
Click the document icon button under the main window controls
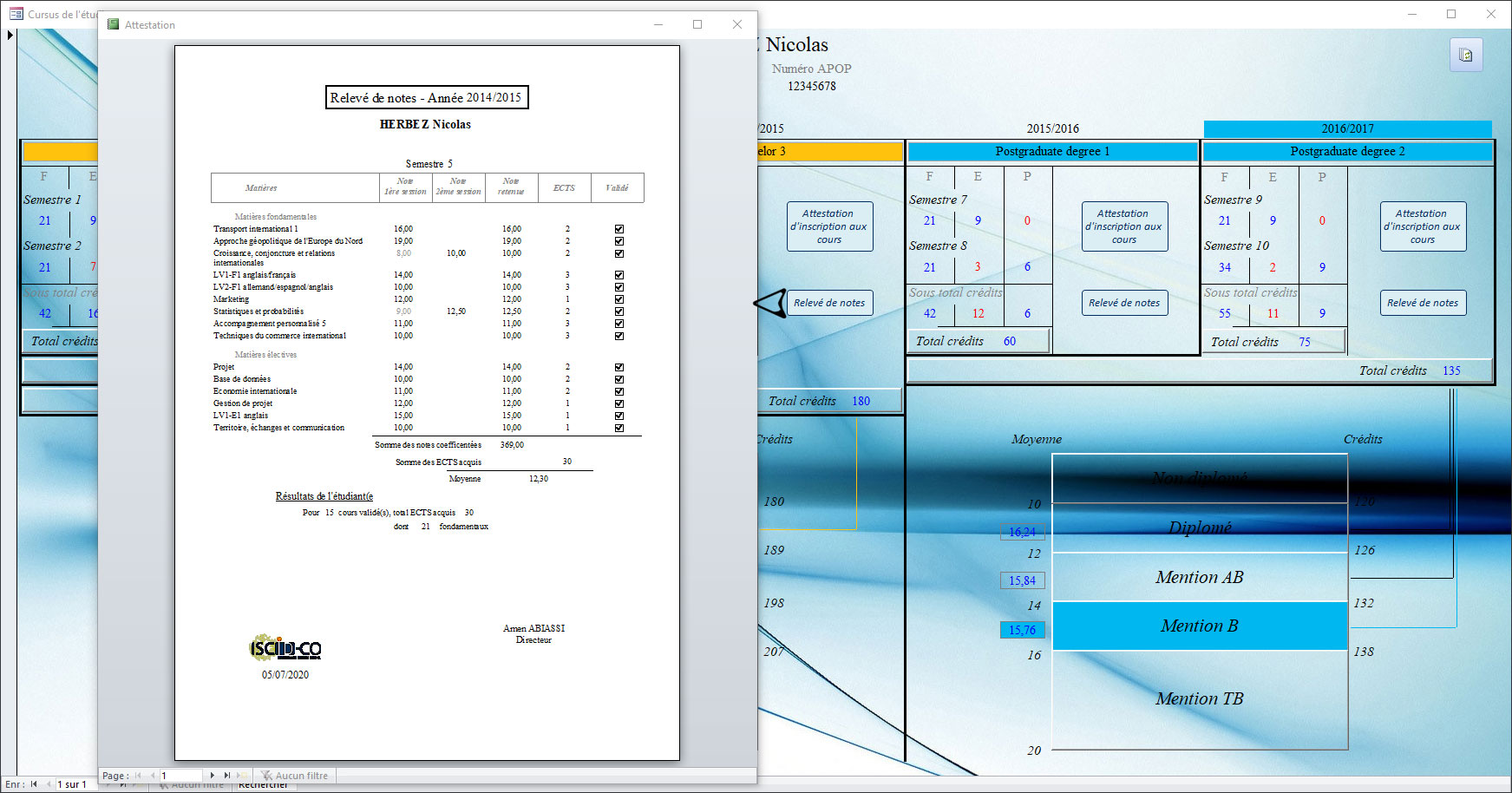click(x=1466, y=55)
